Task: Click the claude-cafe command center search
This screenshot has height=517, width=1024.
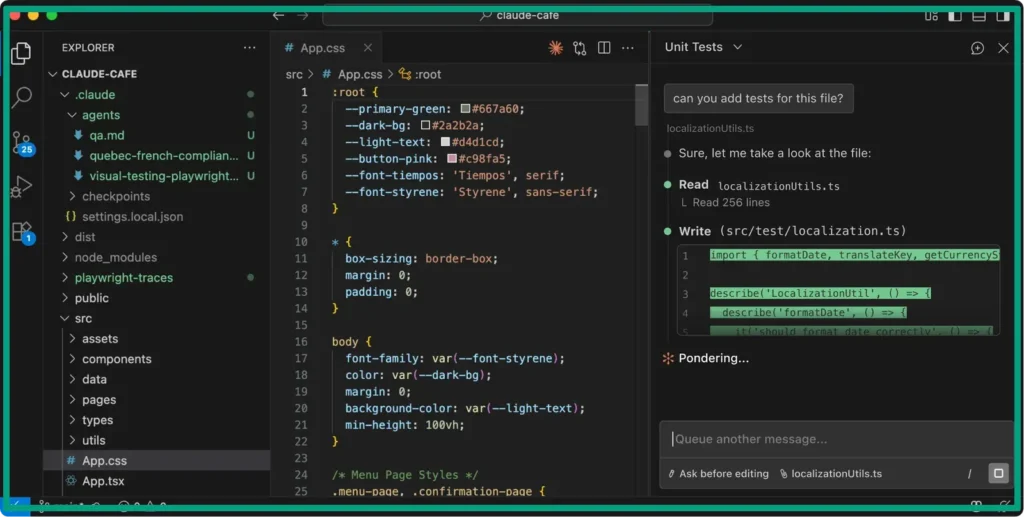Action: click(517, 15)
